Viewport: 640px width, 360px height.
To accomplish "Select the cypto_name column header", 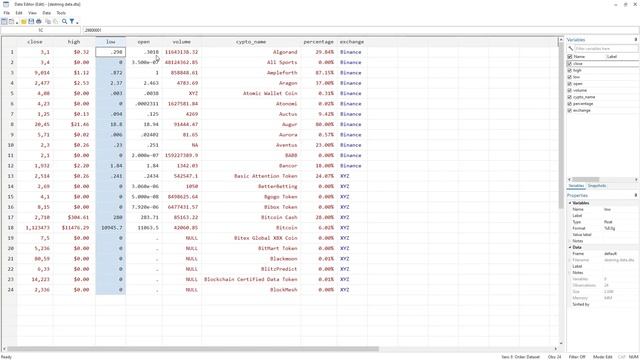I will [x=251, y=42].
